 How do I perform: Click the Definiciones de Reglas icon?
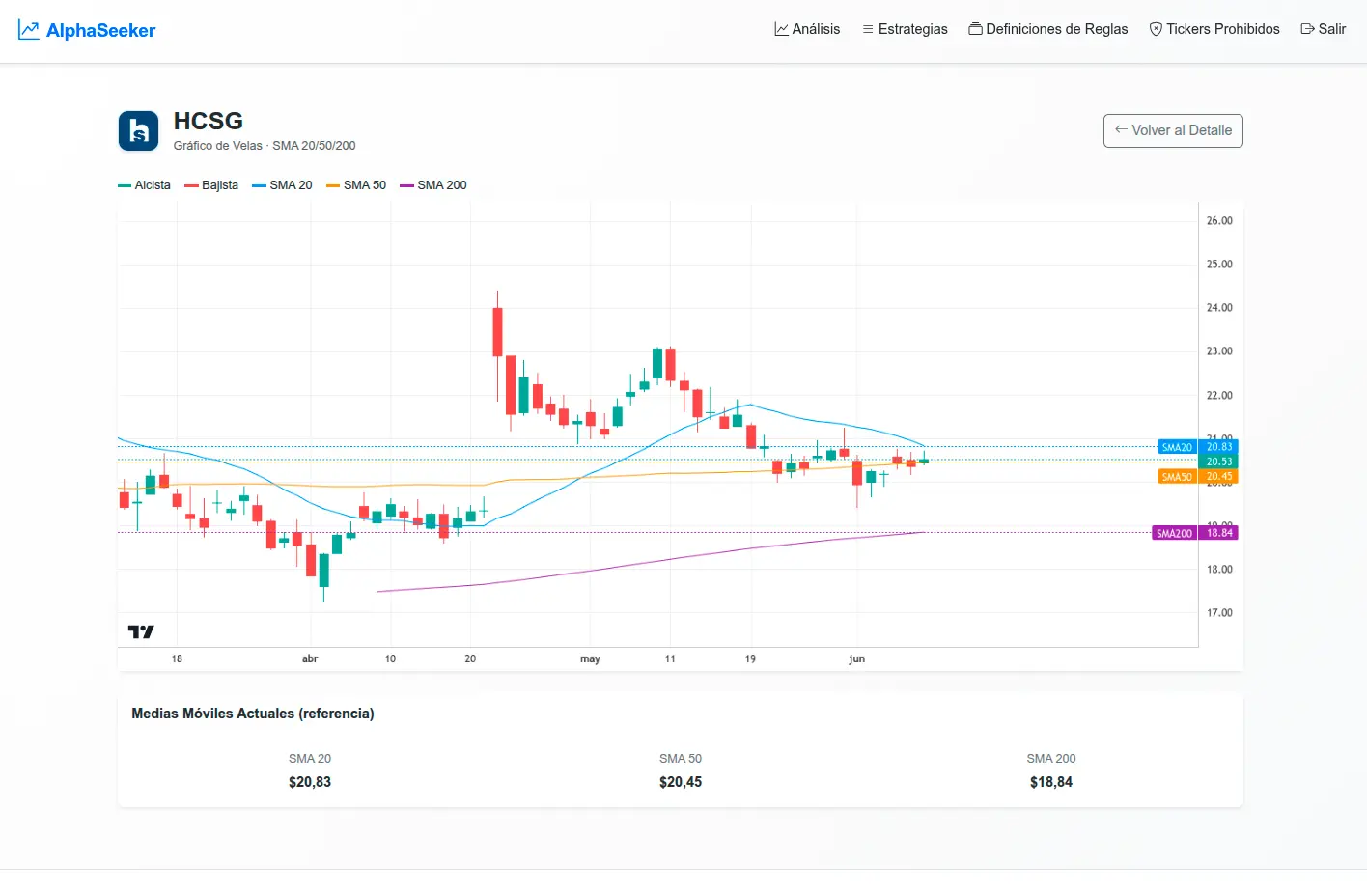coord(975,29)
